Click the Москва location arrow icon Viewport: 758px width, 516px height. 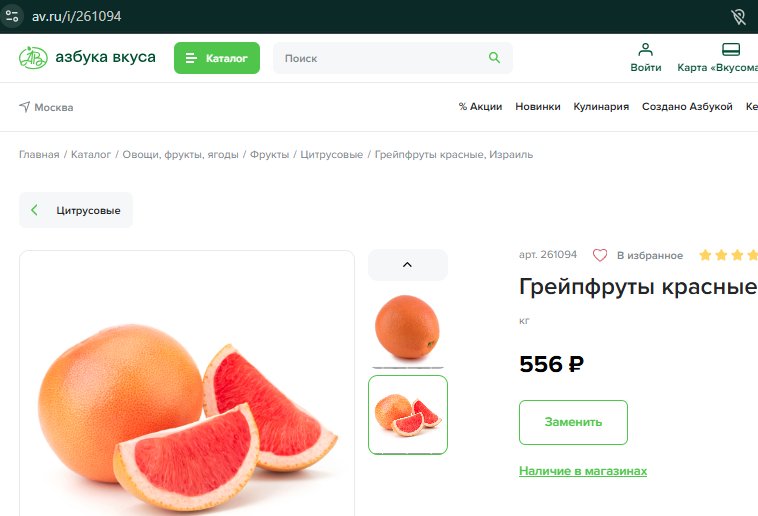click(x=25, y=106)
